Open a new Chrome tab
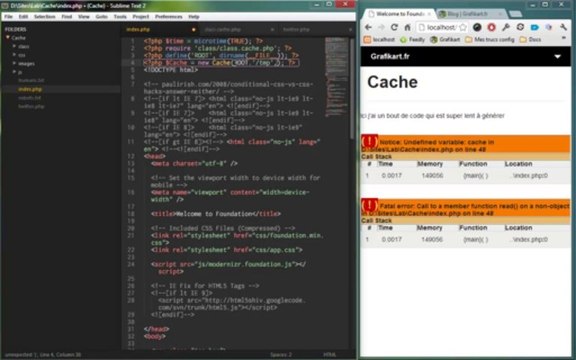The width and height of the screenshot is (576, 360). 515,14
